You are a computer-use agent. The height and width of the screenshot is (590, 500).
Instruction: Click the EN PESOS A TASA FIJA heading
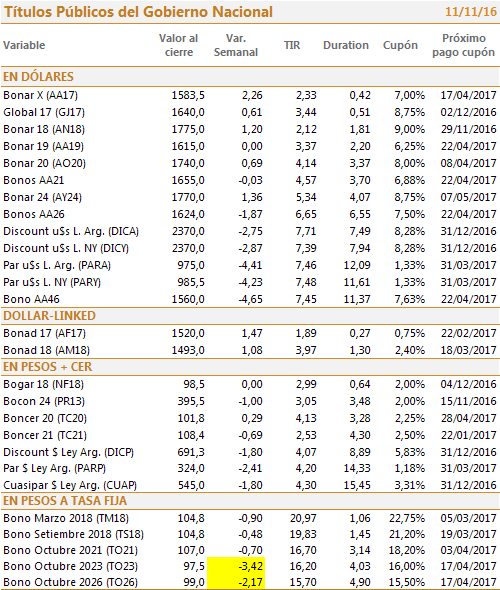tap(65, 501)
